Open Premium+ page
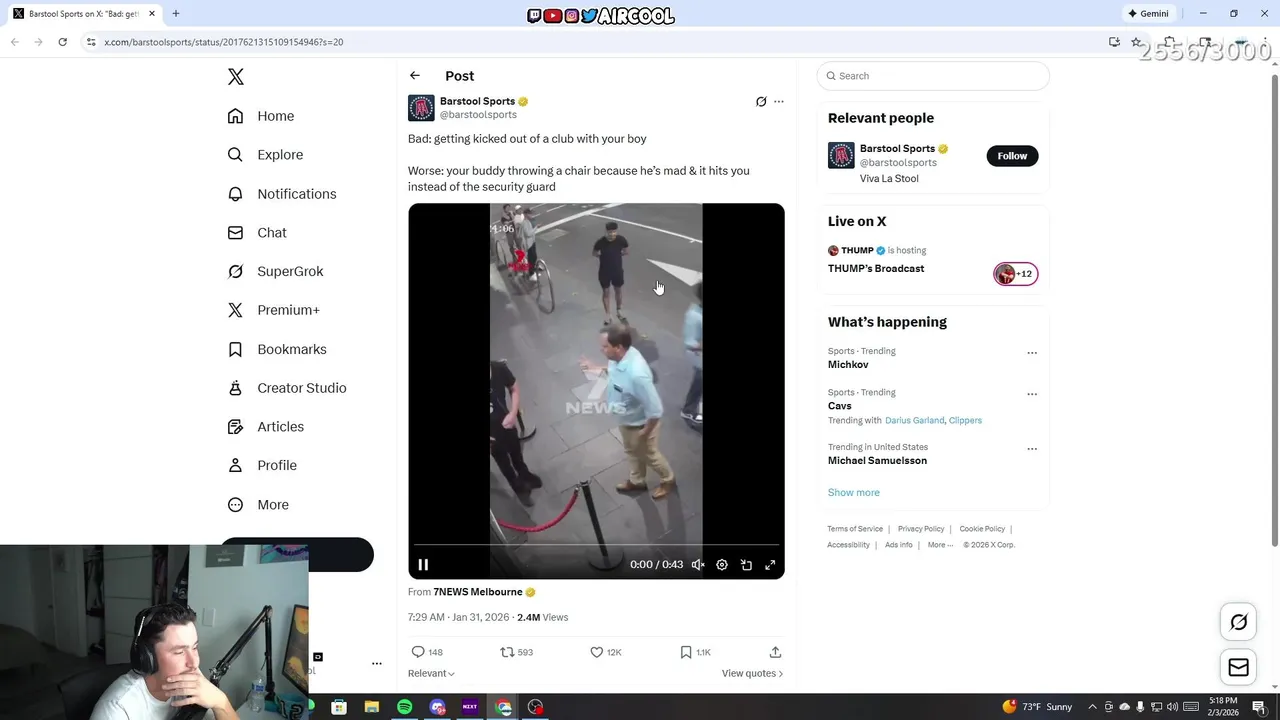The width and height of the screenshot is (1280, 720). [273, 310]
